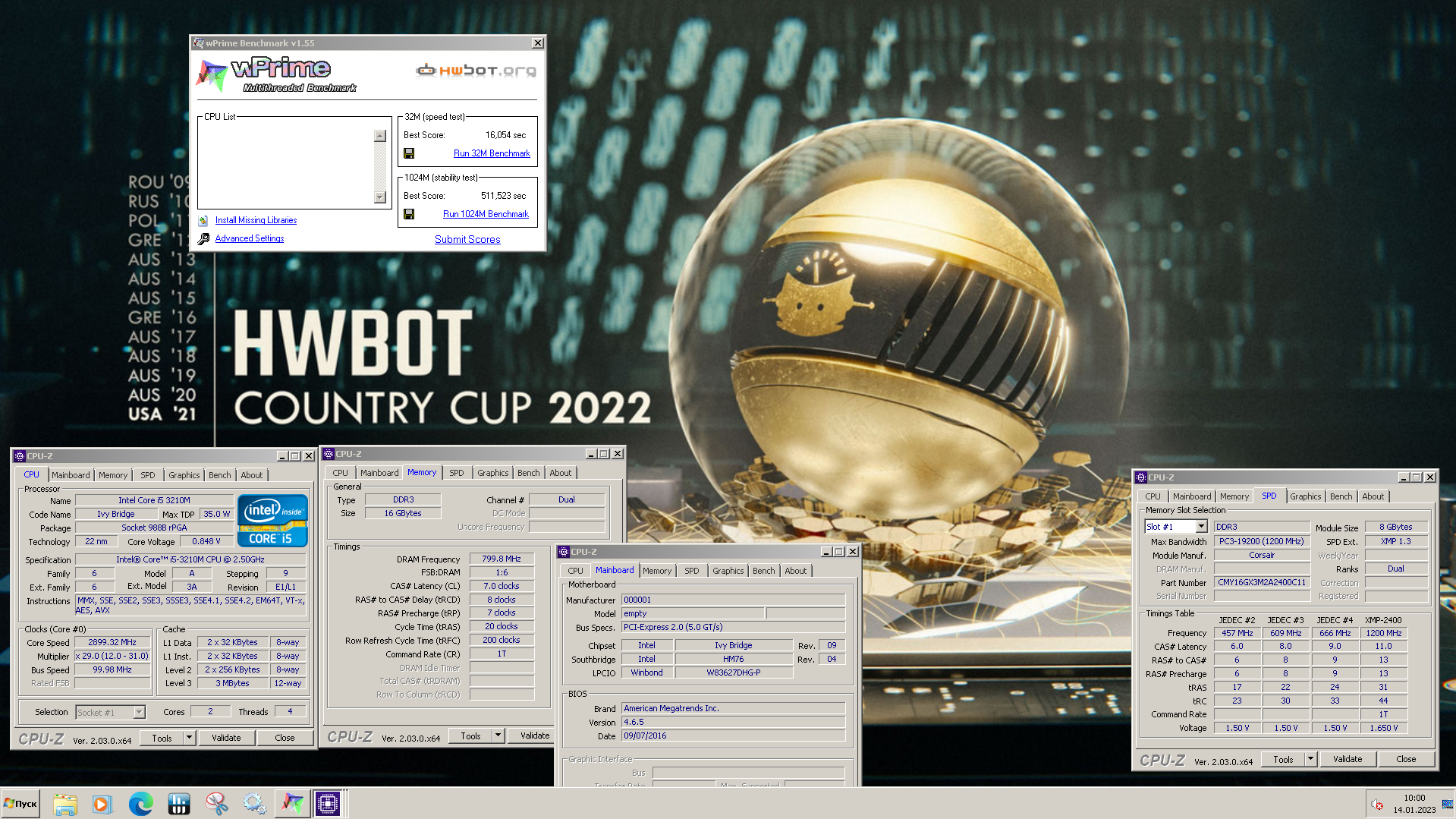
Task: Open the Advanced Settings link
Action: 250,238
